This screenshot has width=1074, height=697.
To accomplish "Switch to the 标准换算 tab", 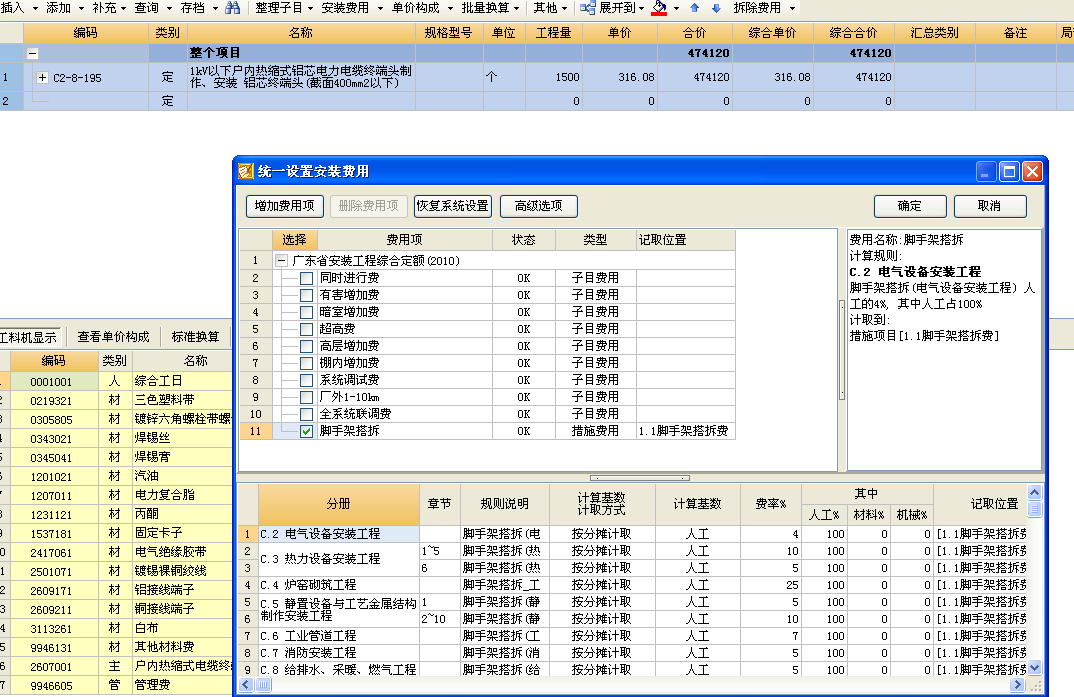I will click(195, 337).
